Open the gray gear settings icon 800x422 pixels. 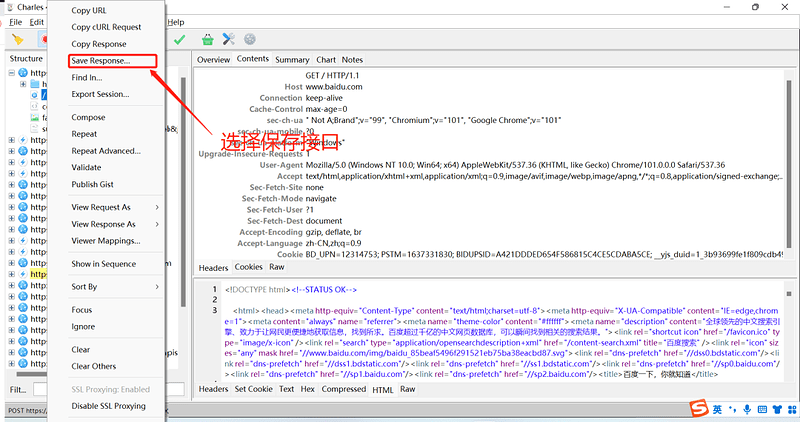point(249,39)
